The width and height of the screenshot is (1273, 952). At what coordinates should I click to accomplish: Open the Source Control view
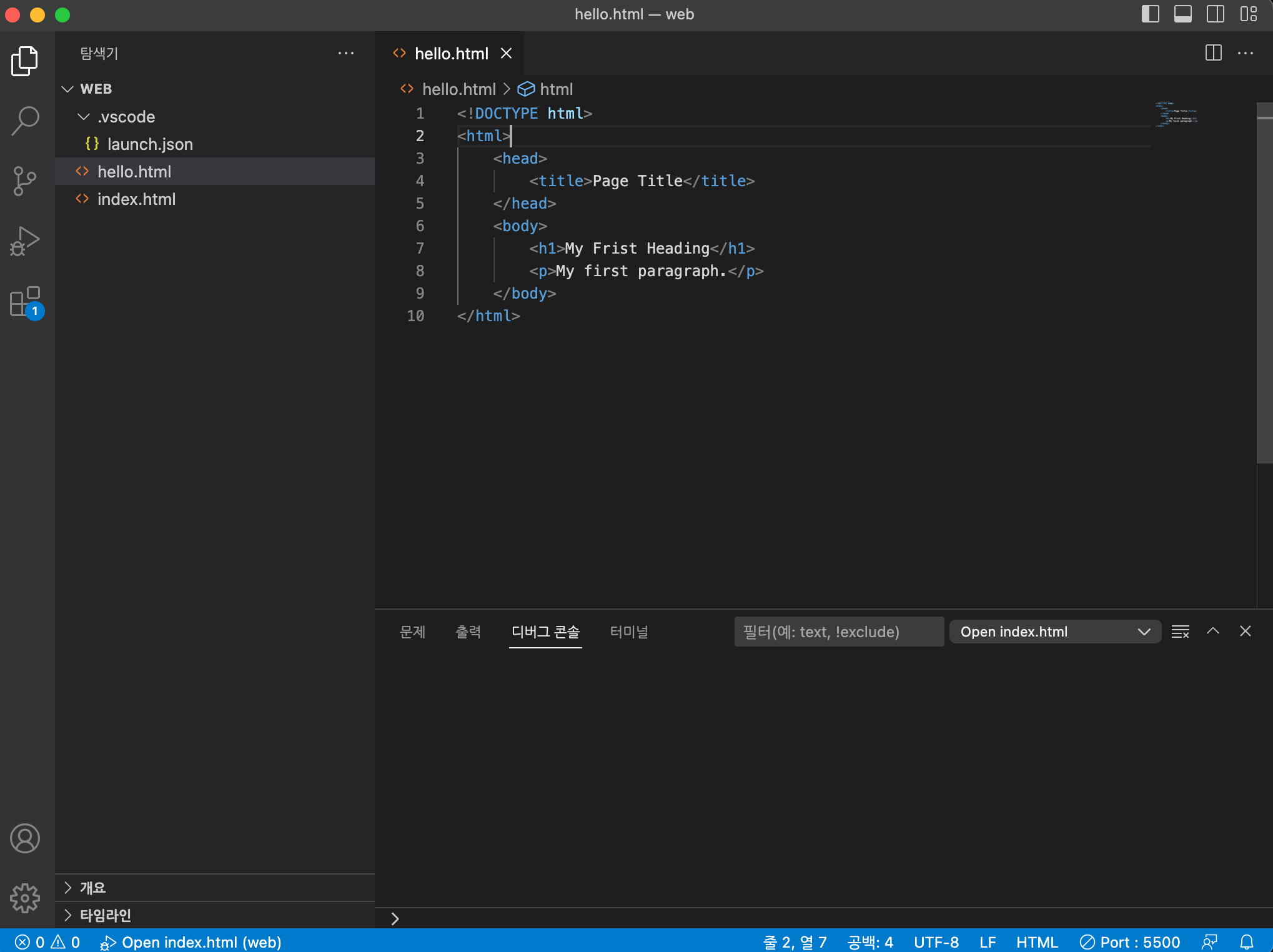click(25, 181)
